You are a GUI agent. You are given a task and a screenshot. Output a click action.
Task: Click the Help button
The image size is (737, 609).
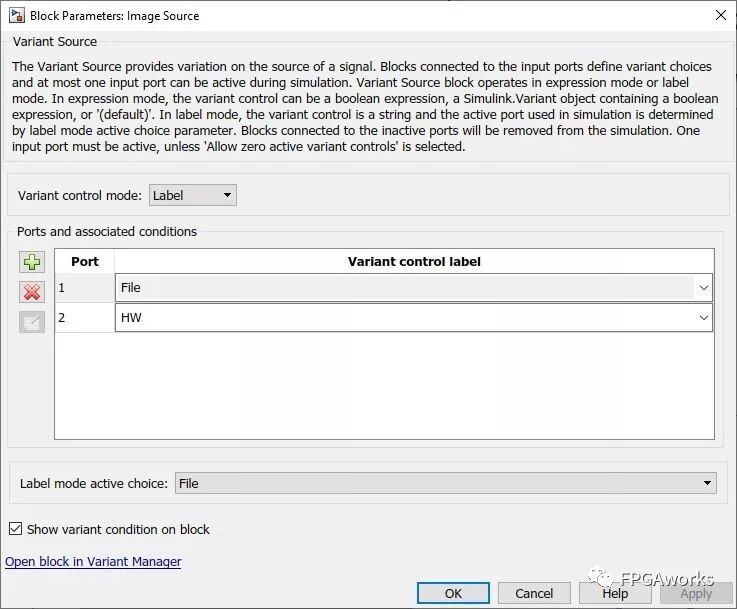[615, 593]
